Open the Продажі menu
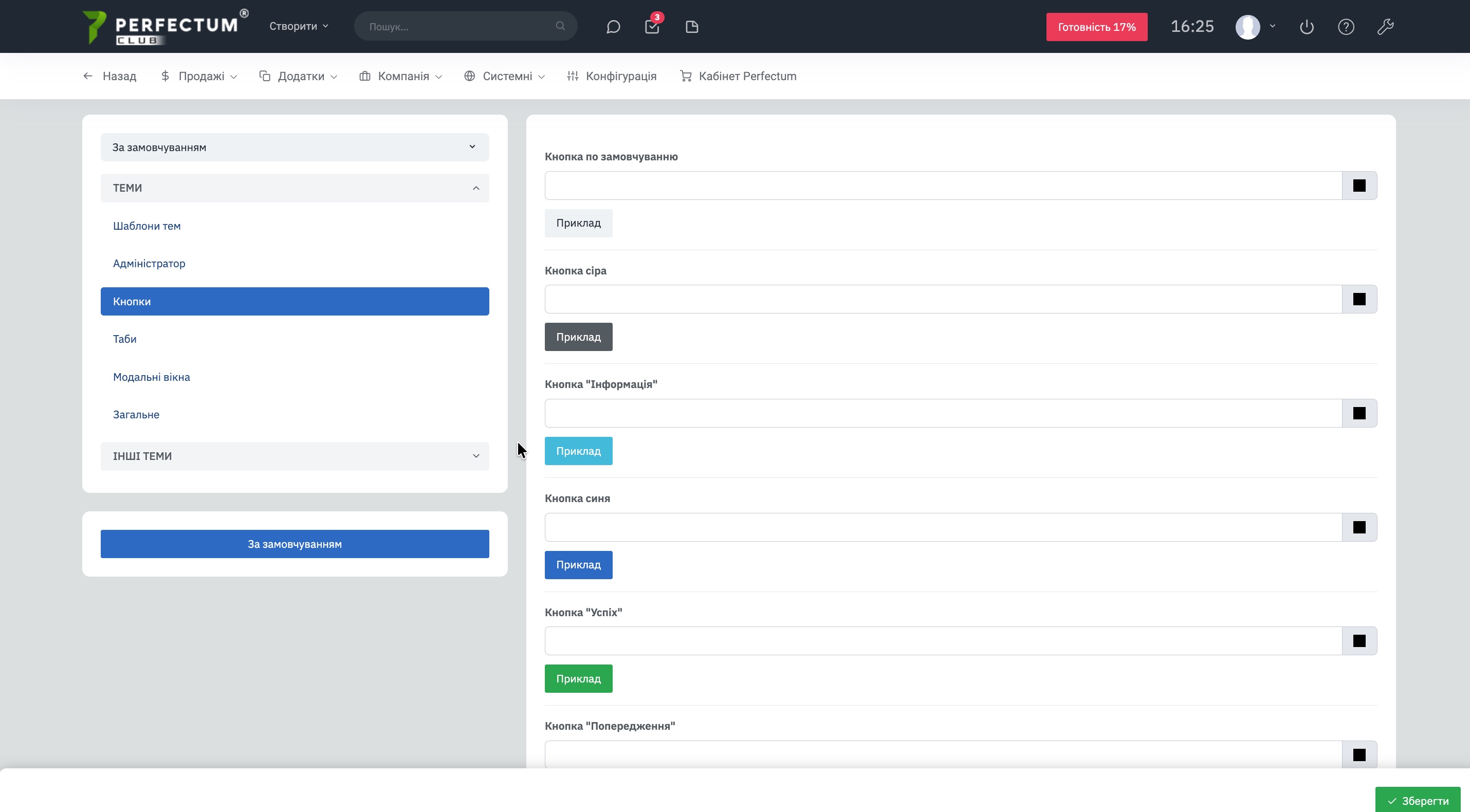Viewport: 1470px width, 812px height. pos(199,76)
